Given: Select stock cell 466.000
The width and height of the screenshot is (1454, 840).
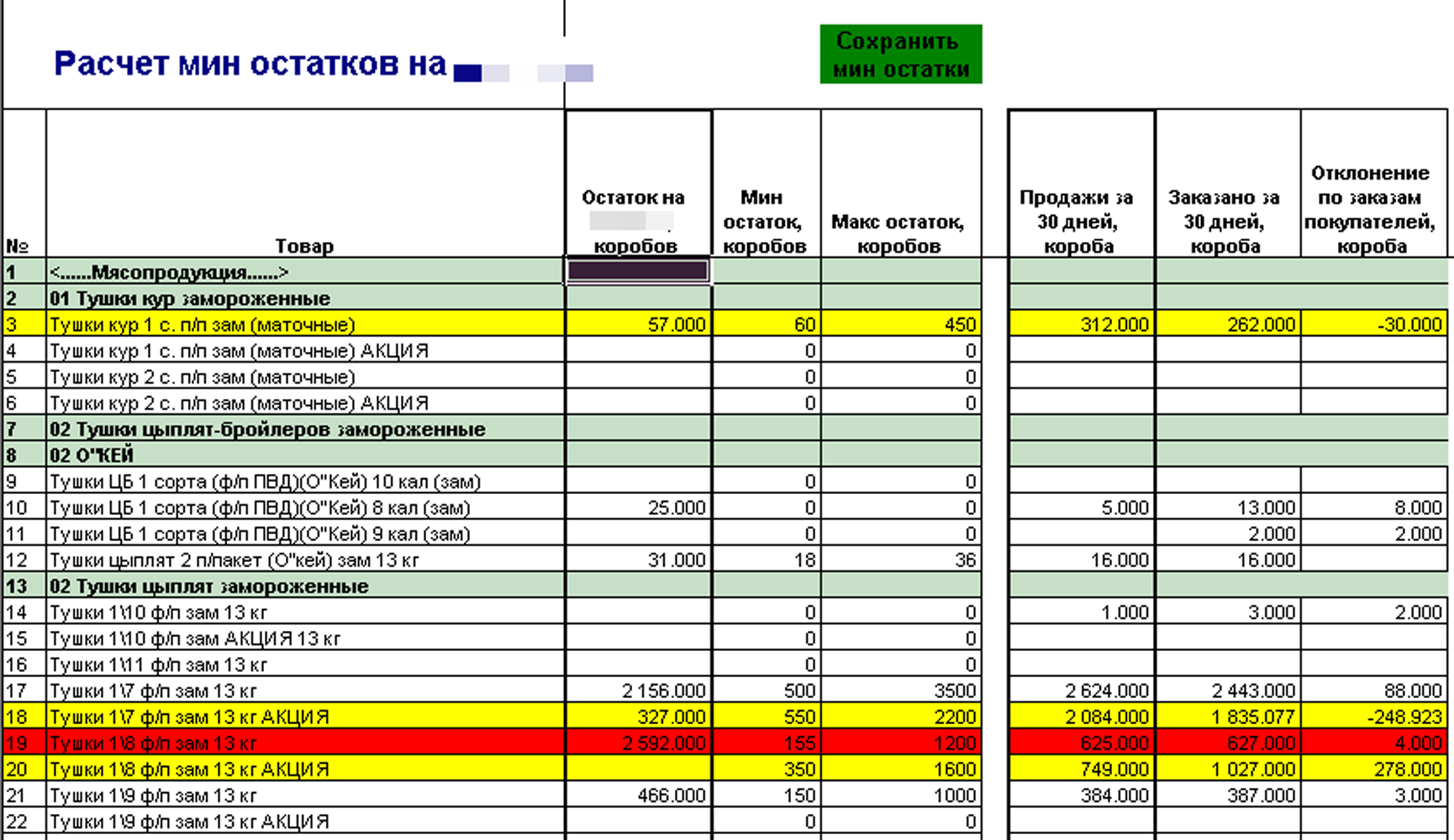Looking at the screenshot, I should (x=639, y=795).
